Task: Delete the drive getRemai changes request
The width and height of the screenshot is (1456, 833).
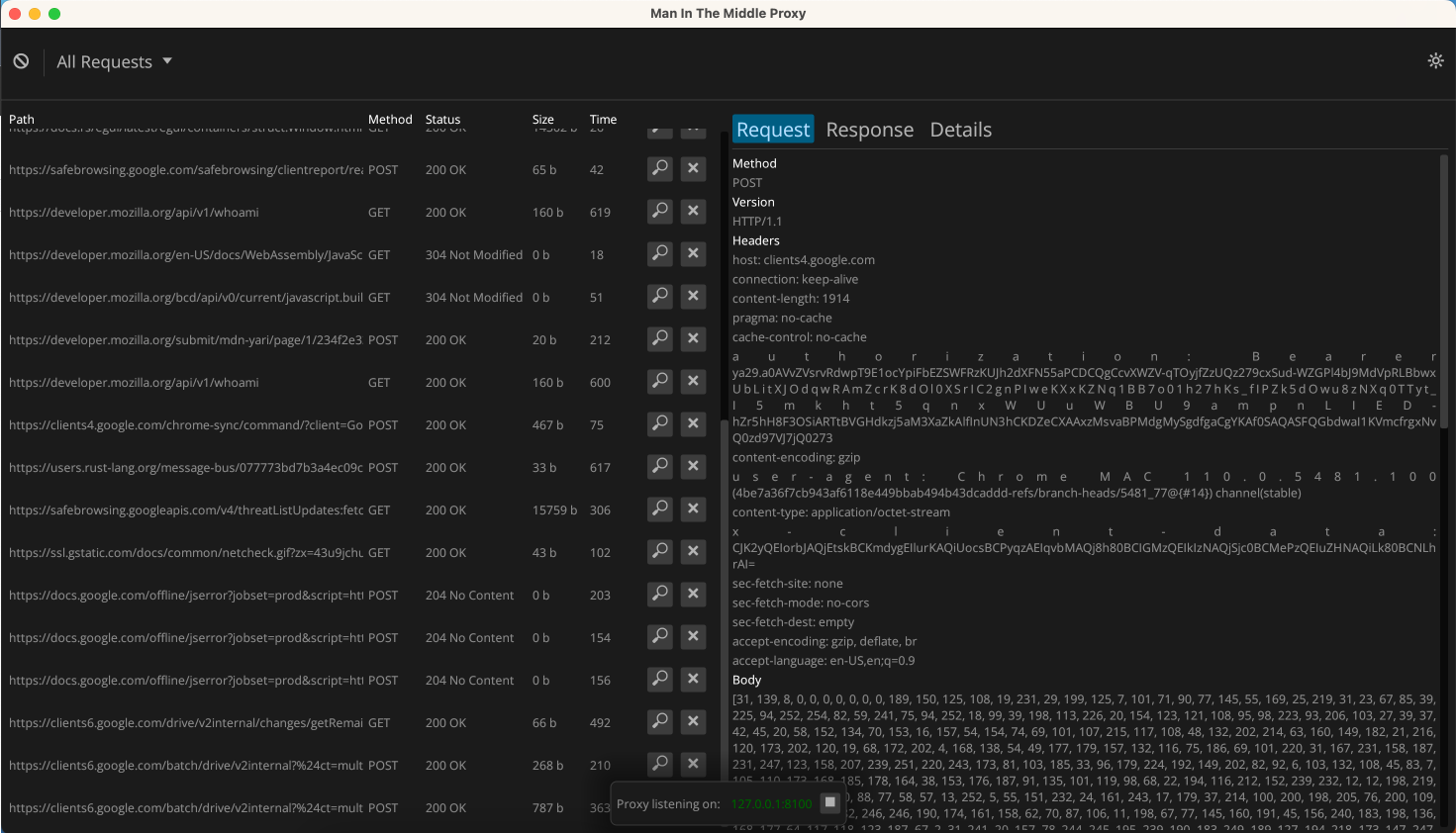Action: point(694,722)
